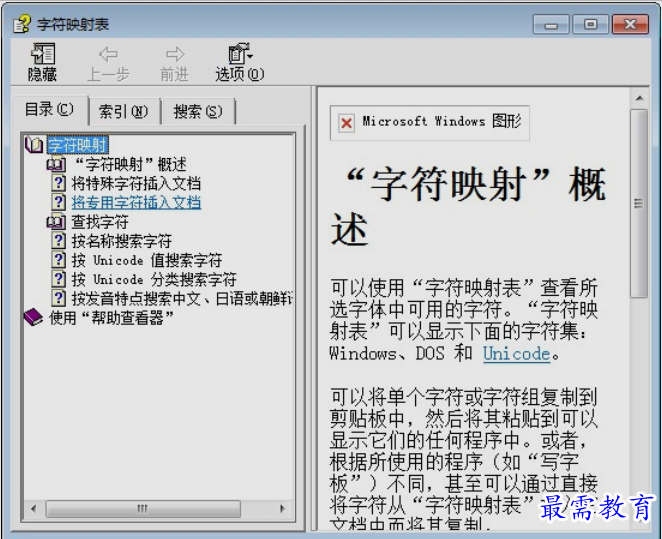The width and height of the screenshot is (662, 539).
Task: Click the question page icon beside 按名称搜索字符
Action: (x=58, y=241)
